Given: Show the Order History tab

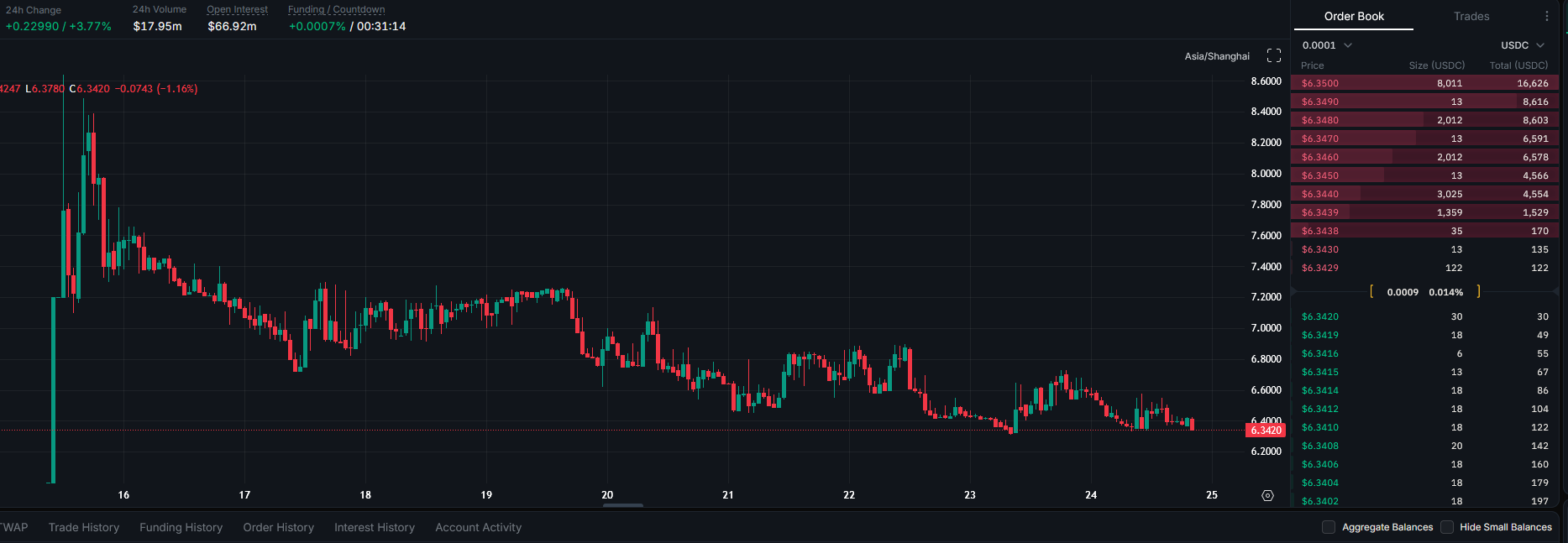Looking at the screenshot, I should pyautogui.click(x=279, y=527).
